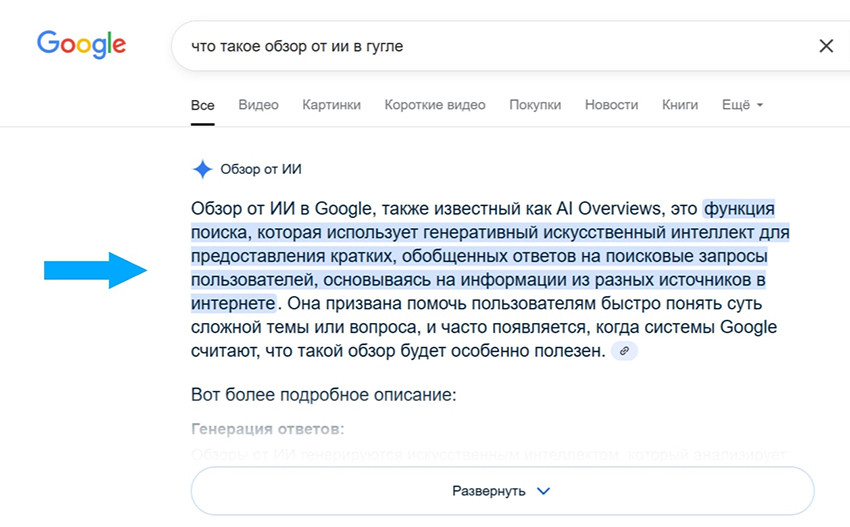
Task: Open the Google logo homepage link
Action: pos(81,44)
